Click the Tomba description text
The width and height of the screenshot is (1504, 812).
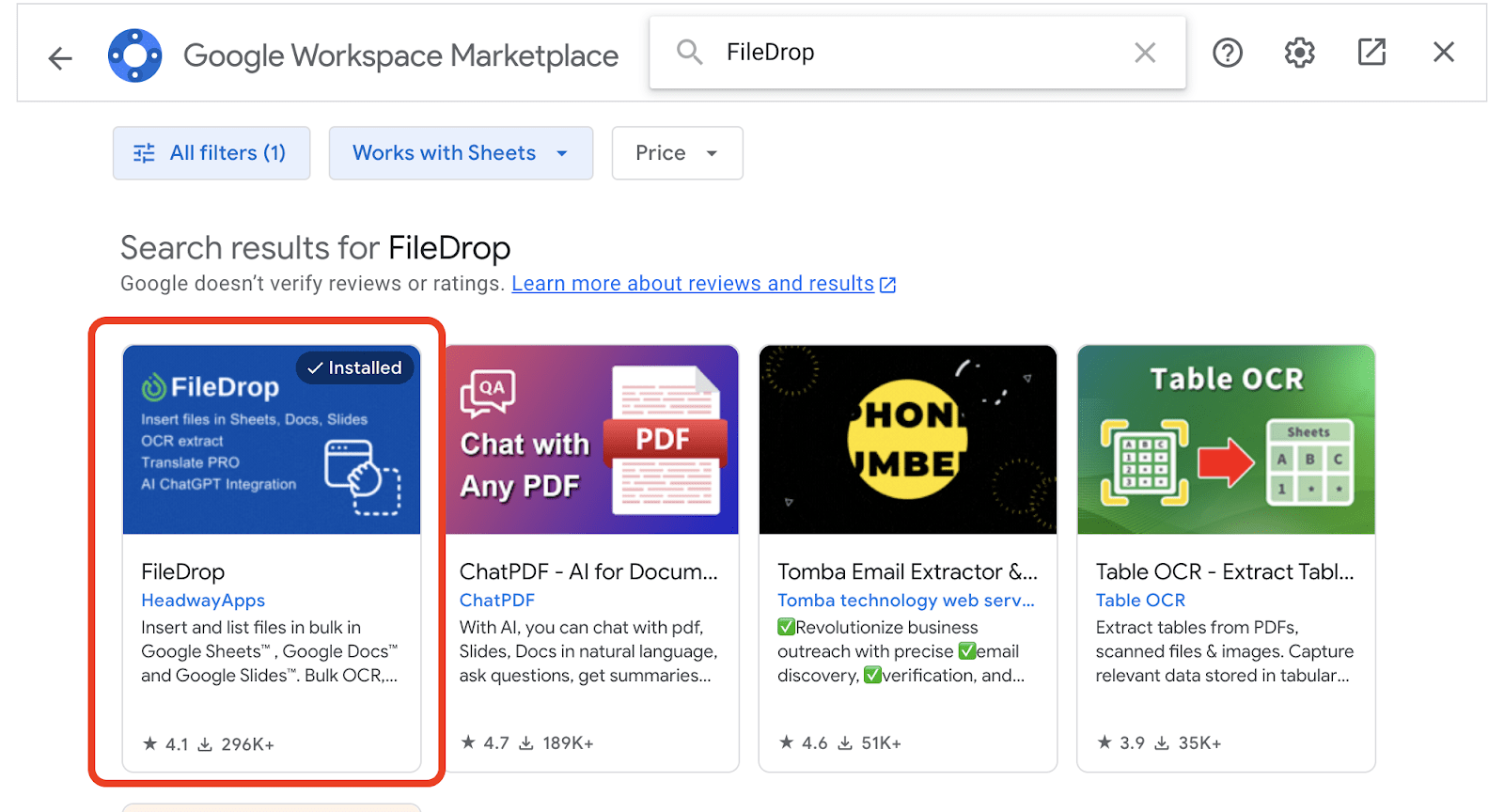pyautogui.click(x=901, y=651)
